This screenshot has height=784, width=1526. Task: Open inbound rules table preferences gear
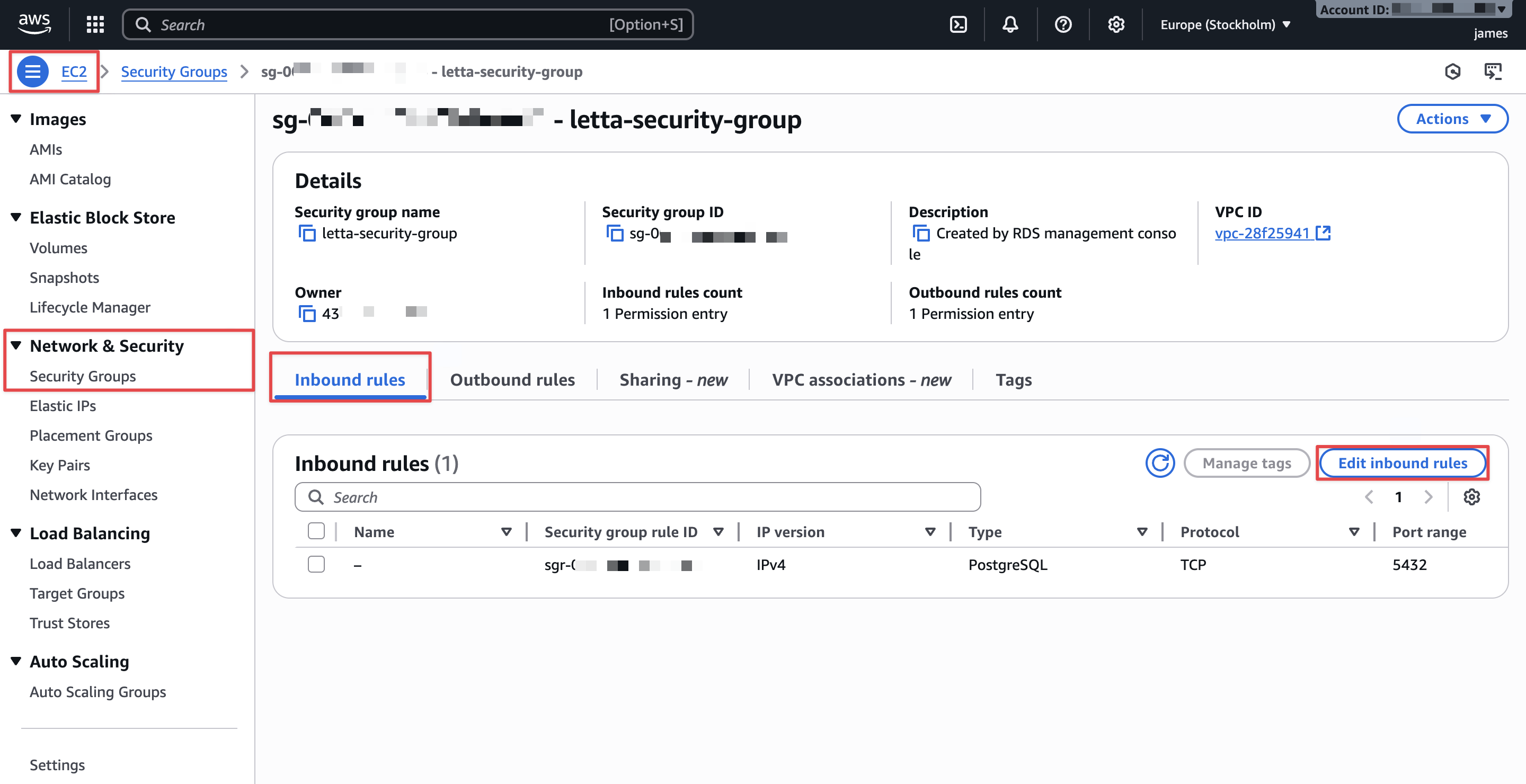pyautogui.click(x=1471, y=497)
